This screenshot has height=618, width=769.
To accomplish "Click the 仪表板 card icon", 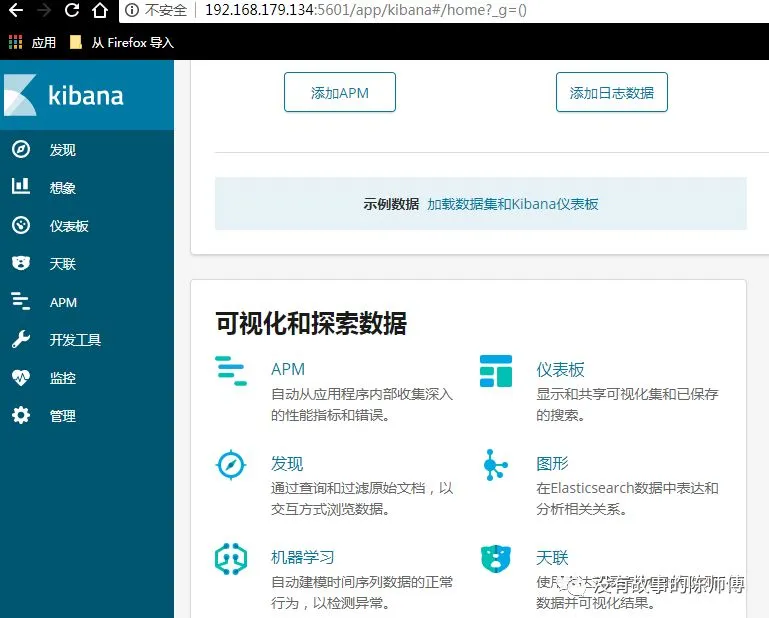I will (496, 371).
